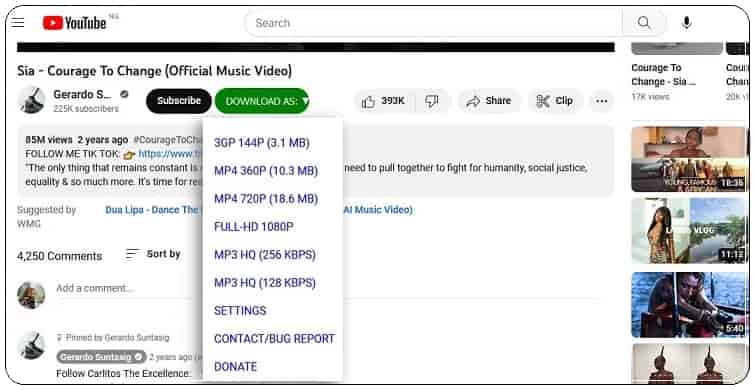
Task: Choose MP4 360P (10.3 MB) format
Action: (266, 171)
